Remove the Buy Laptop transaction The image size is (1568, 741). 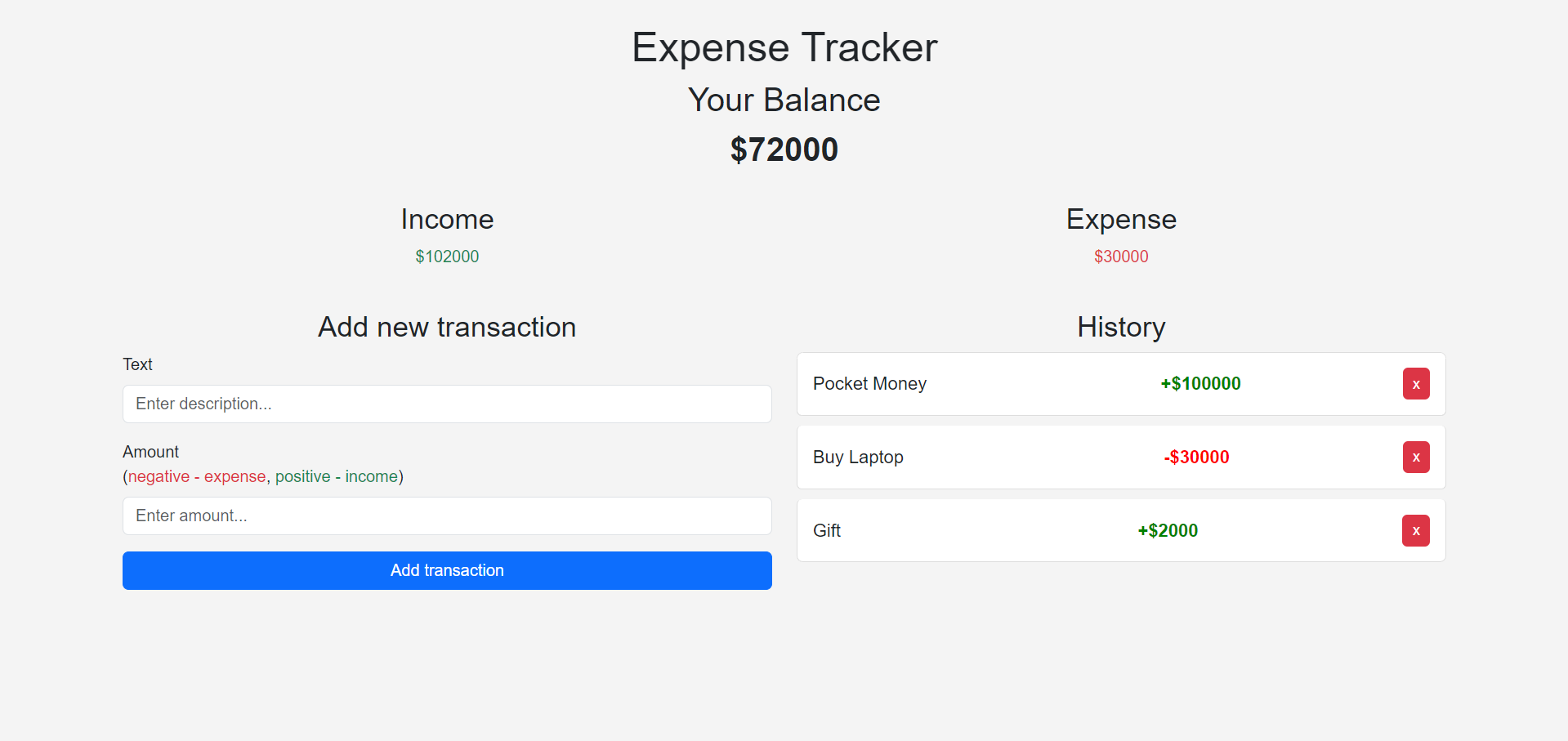[x=1415, y=458]
